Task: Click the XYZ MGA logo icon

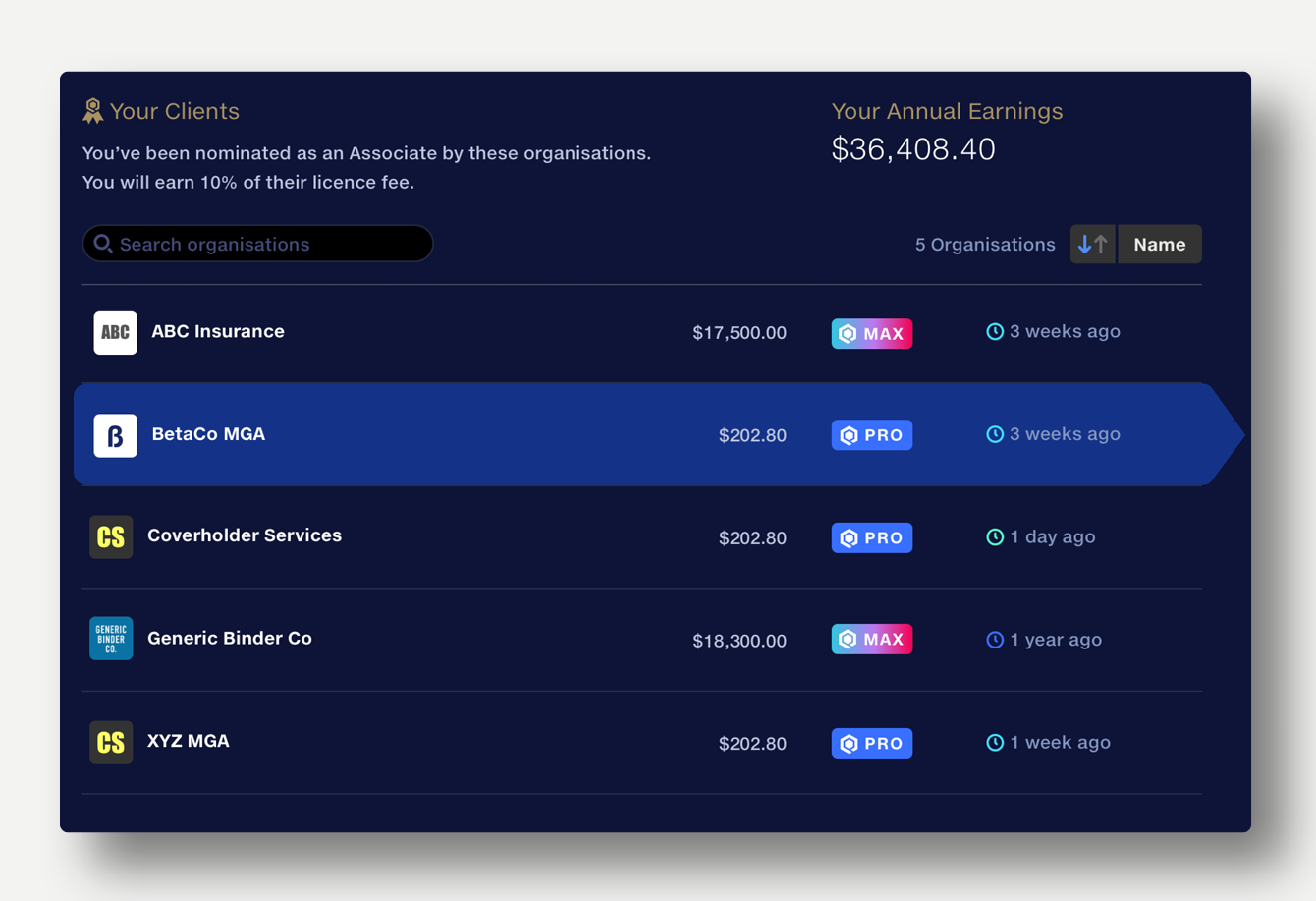Action: (x=111, y=743)
